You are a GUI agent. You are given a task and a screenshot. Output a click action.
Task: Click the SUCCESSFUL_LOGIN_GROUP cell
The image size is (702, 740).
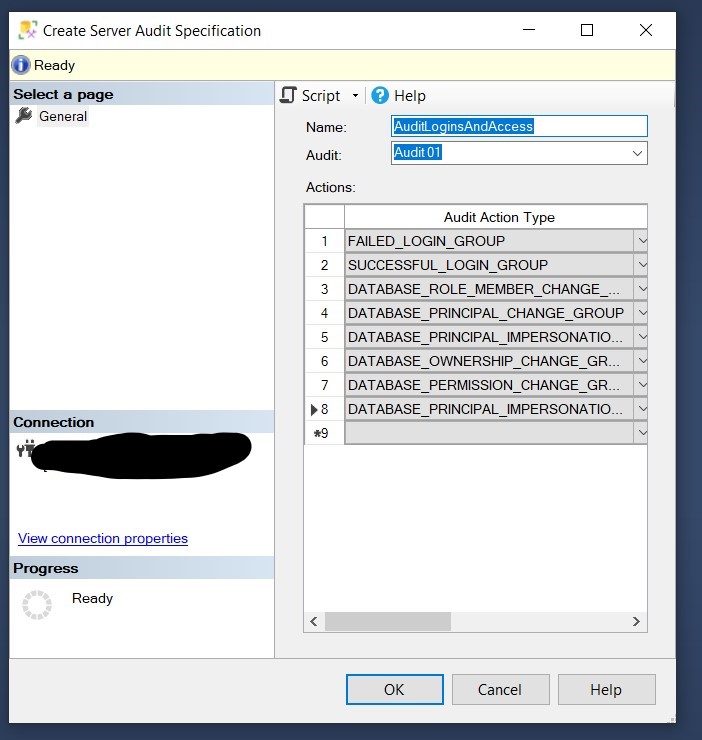pos(489,265)
